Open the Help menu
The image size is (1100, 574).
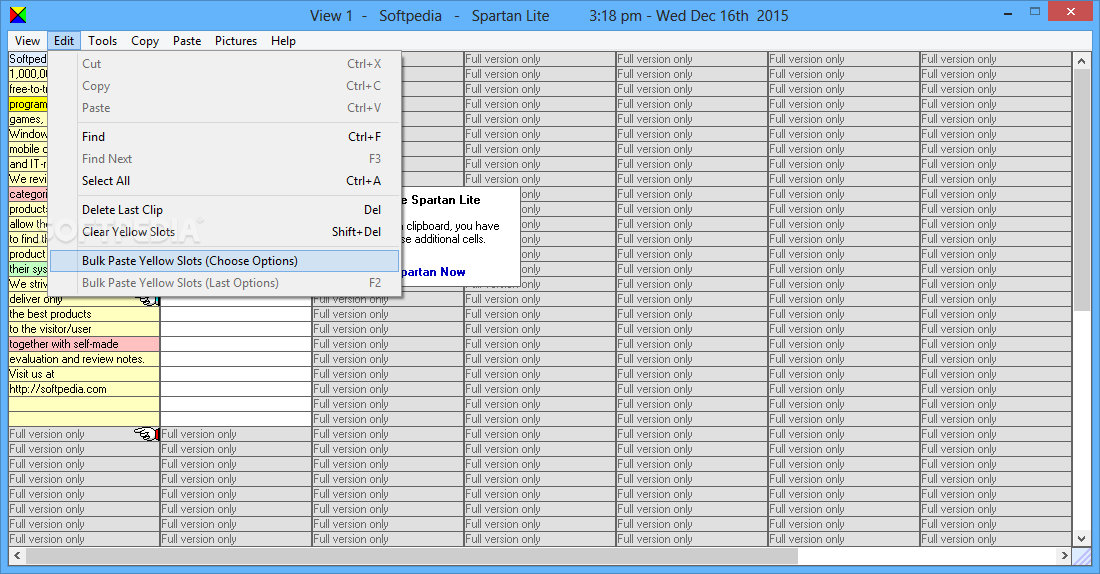click(x=283, y=41)
